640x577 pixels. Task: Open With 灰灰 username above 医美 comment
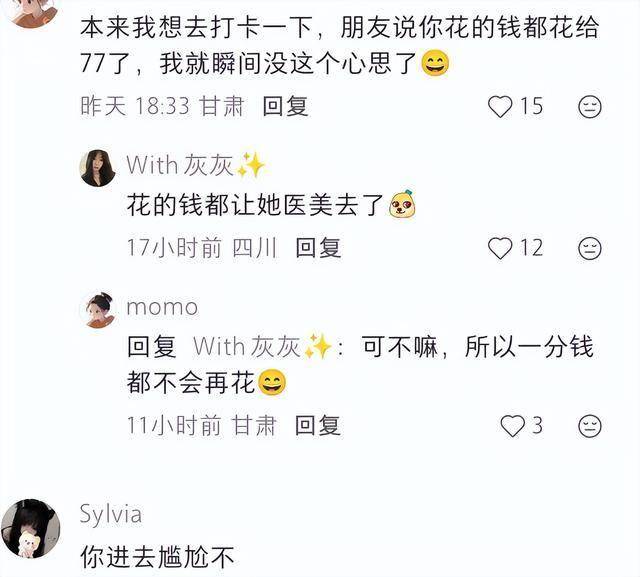point(196,166)
